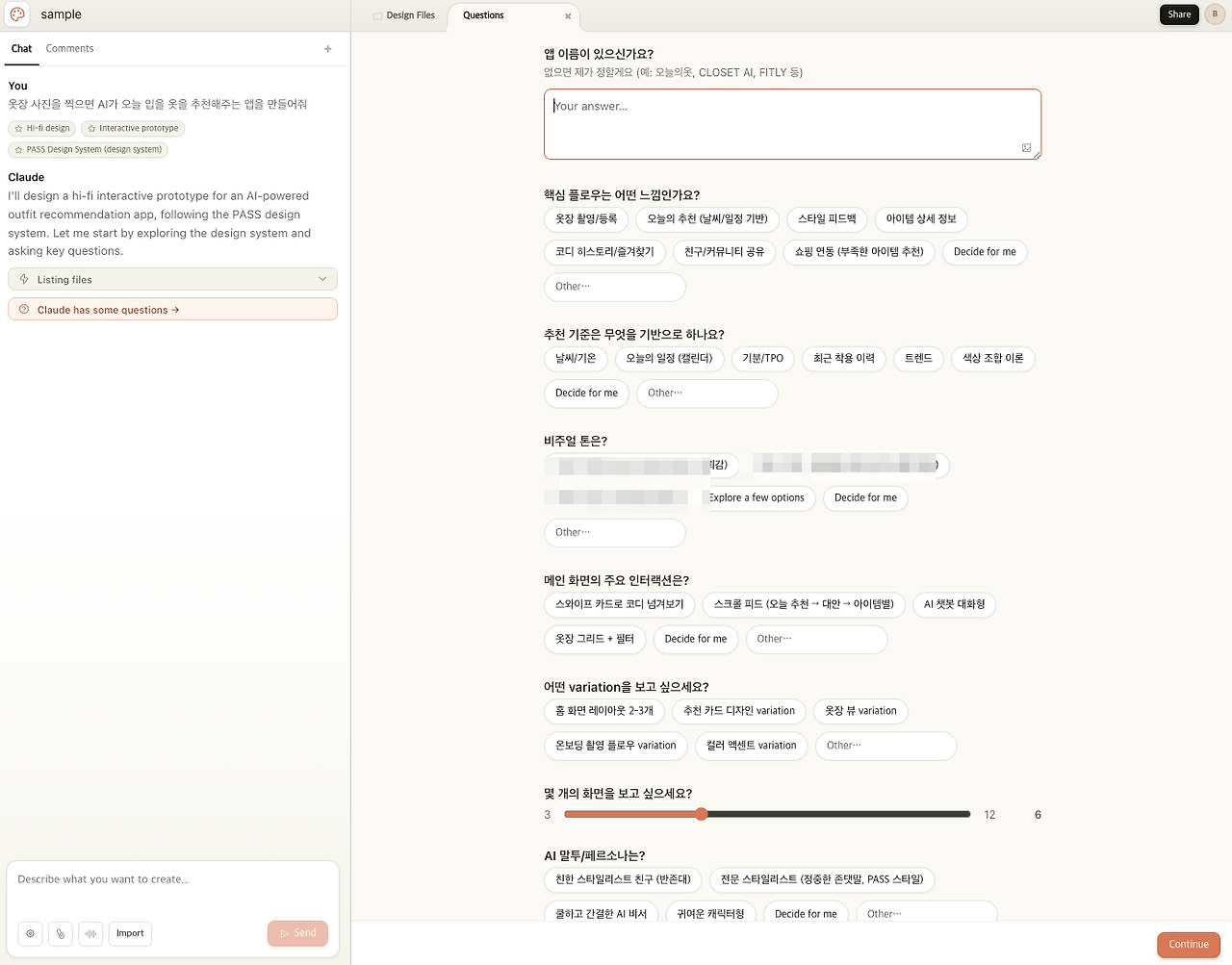Viewport: 1232px width, 965px height.
Task: Open the settings icon below chat input
Action: coord(31,933)
